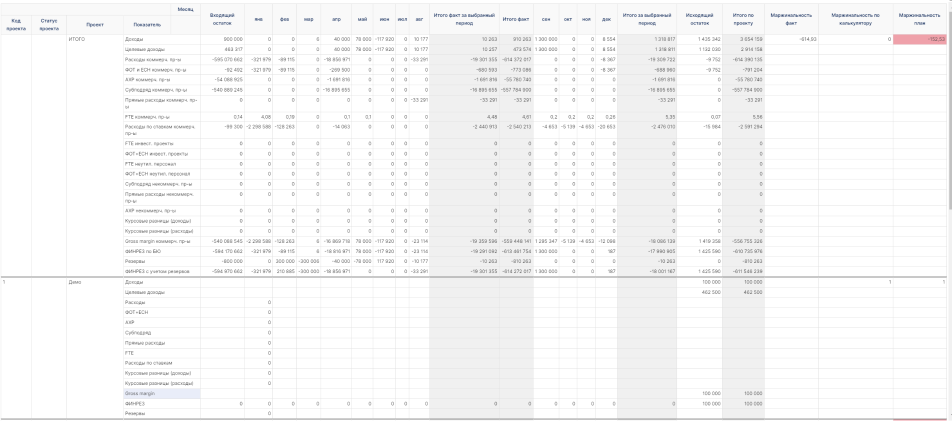
Task: Select the "4,08" FTE January cell
Action: [259, 117]
